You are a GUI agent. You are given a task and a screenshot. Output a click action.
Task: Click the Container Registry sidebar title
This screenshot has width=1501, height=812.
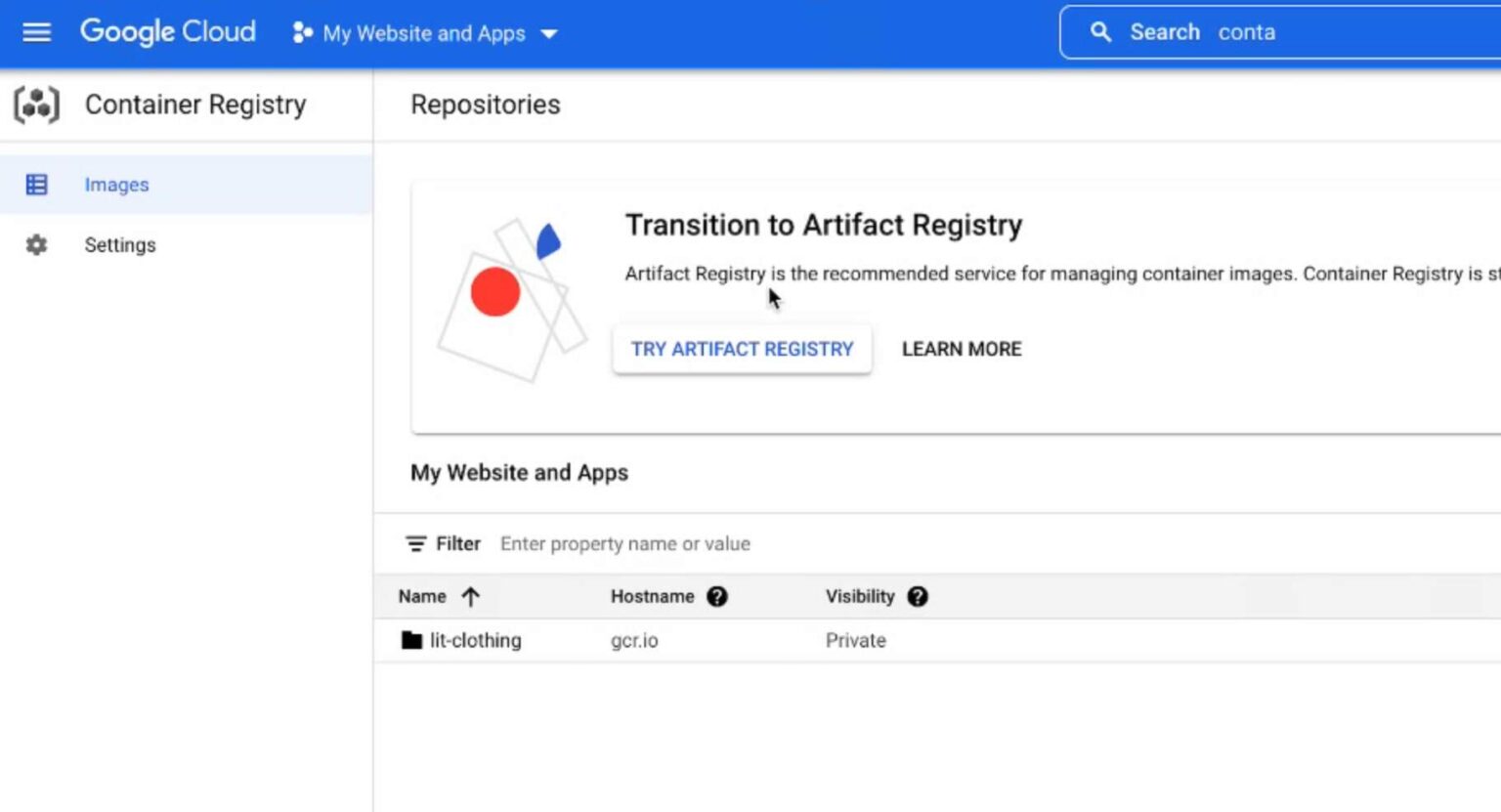coord(195,105)
